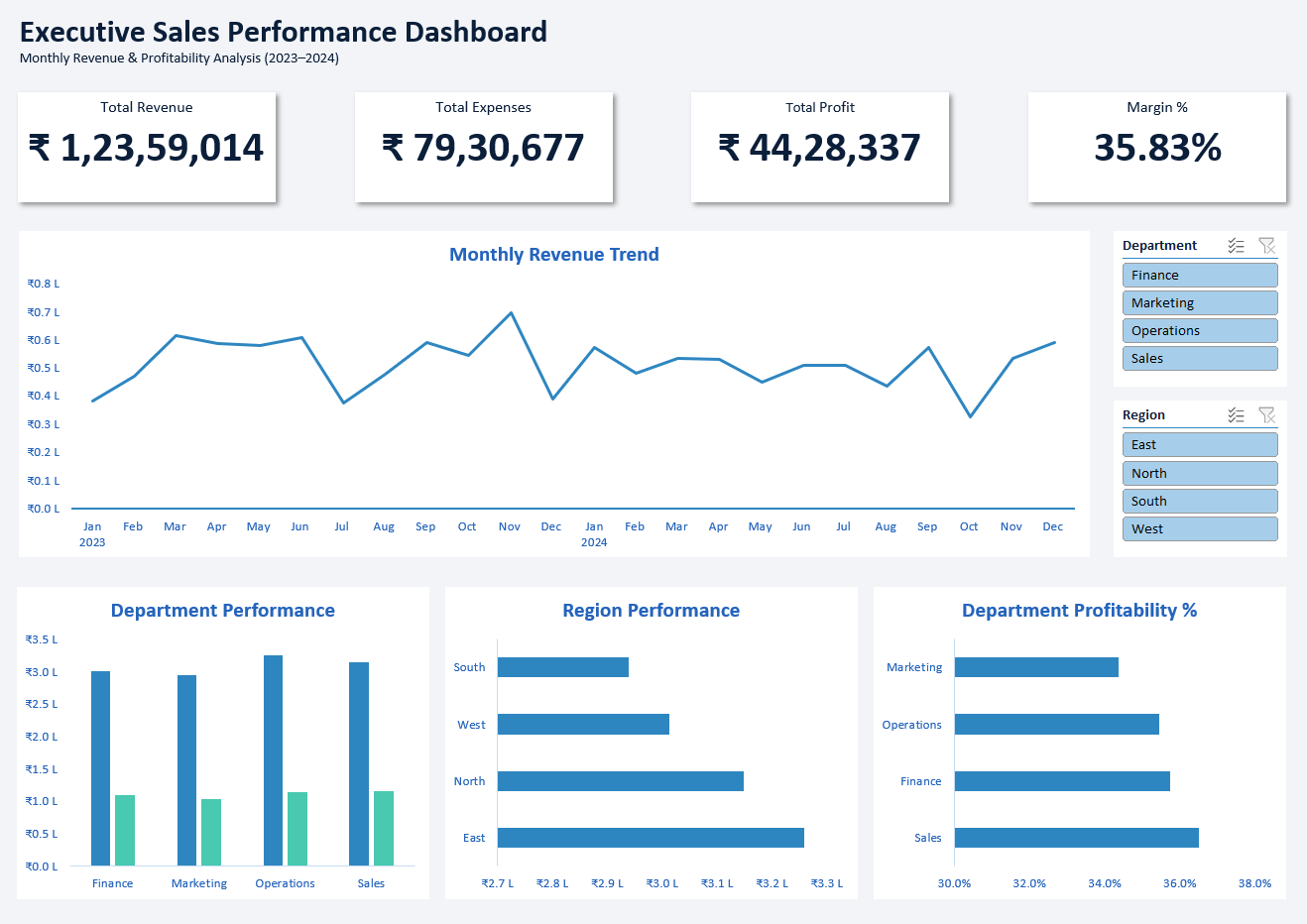1307x924 pixels.
Task: Select Sales in the Department slicer
Action: [x=1200, y=358]
